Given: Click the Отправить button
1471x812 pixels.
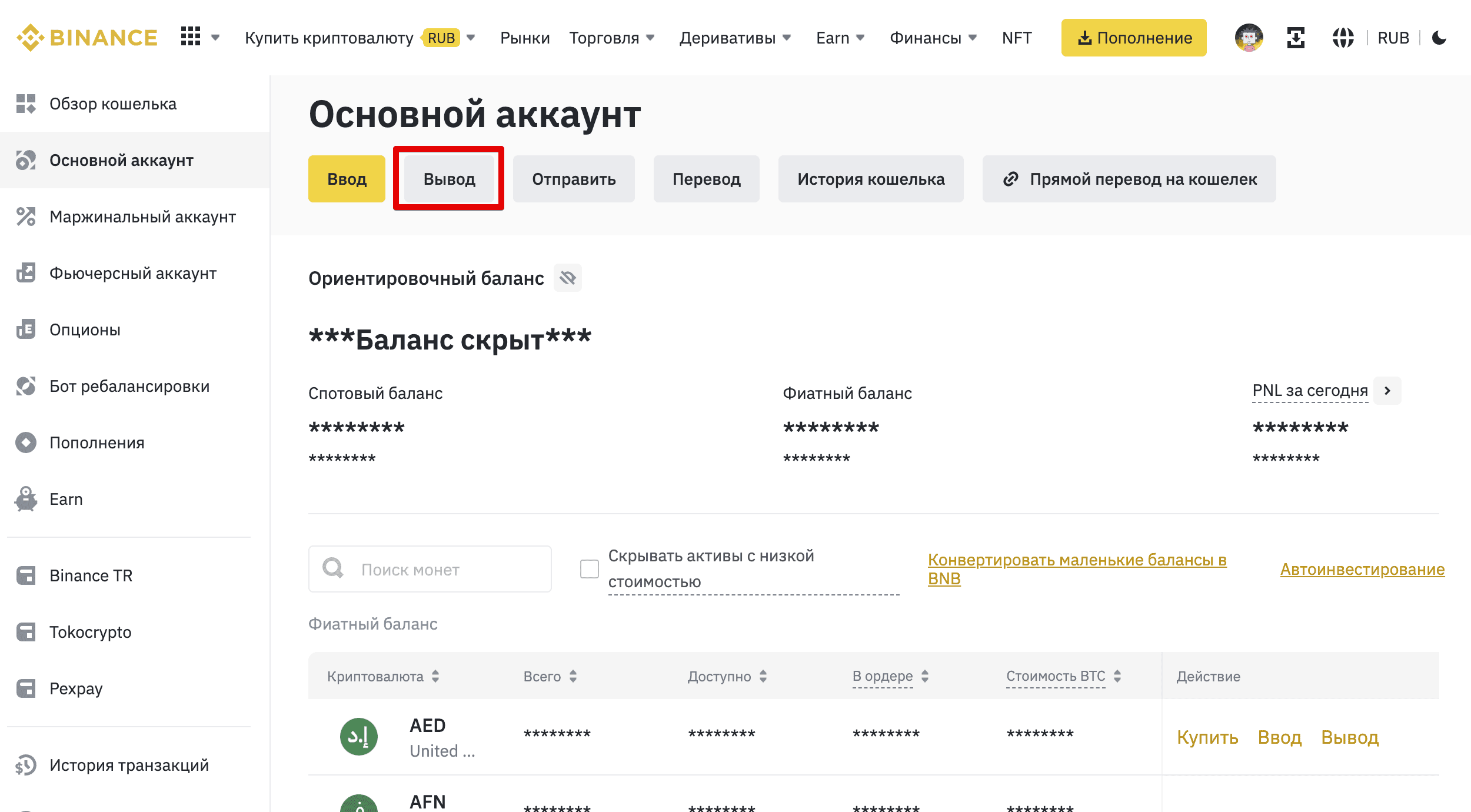Looking at the screenshot, I should tap(574, 179).
